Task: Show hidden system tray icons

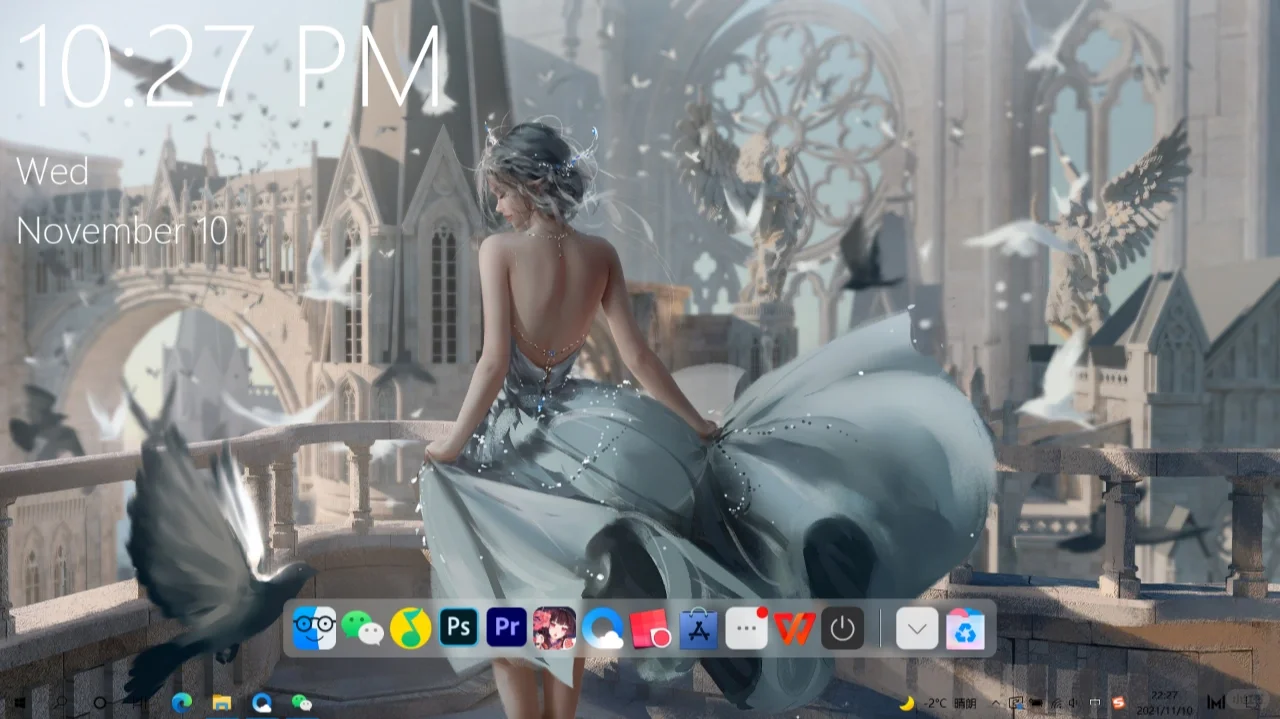Action: pos(996,703)
